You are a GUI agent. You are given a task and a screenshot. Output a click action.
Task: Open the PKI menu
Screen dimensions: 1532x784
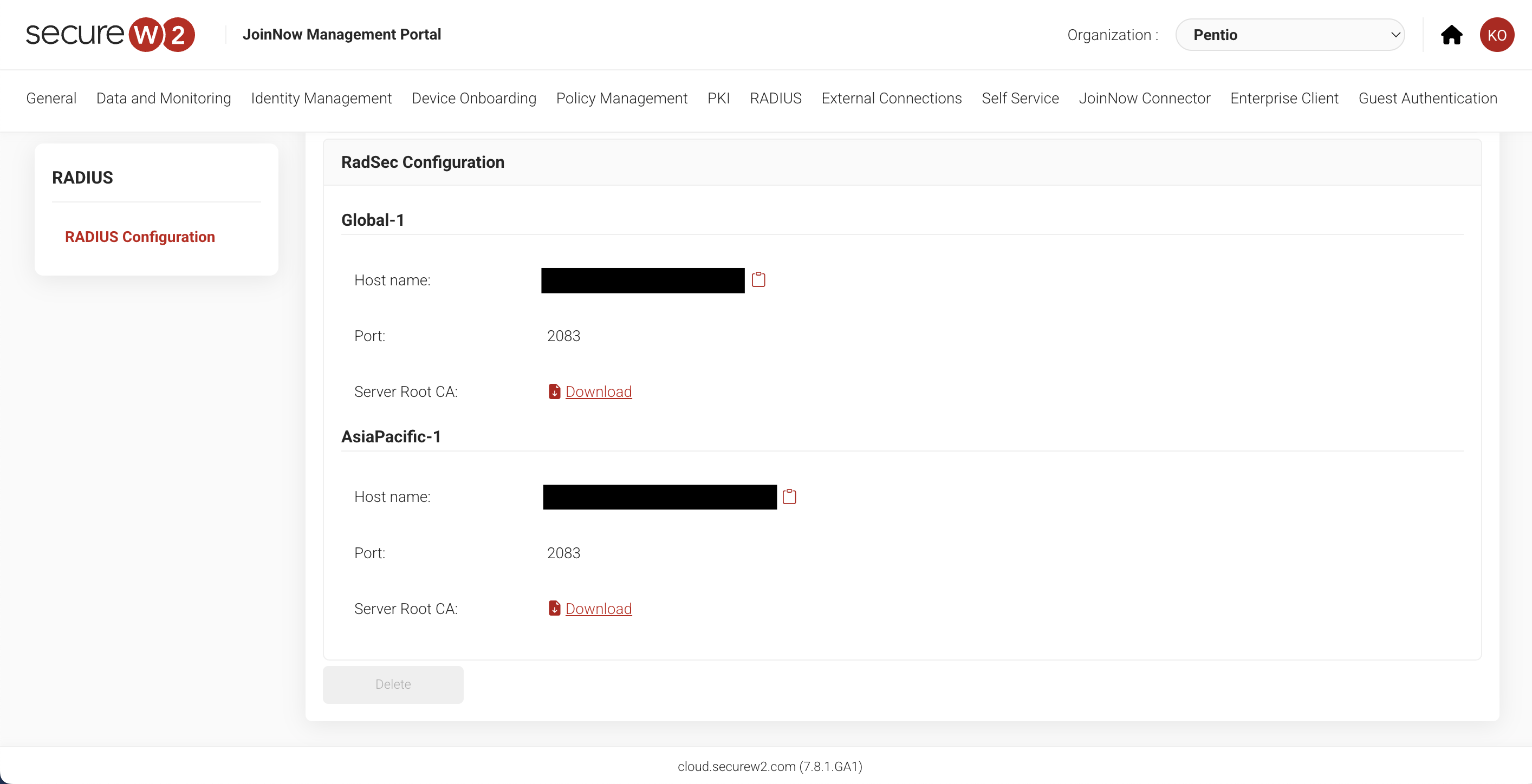[x=718, y=98]
